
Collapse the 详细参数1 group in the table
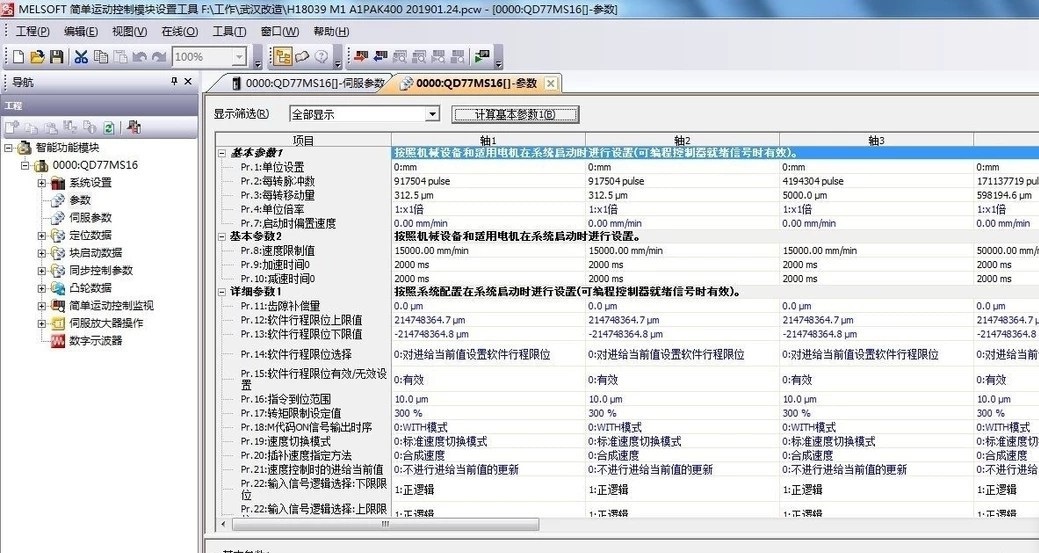[x=222, y=291]
